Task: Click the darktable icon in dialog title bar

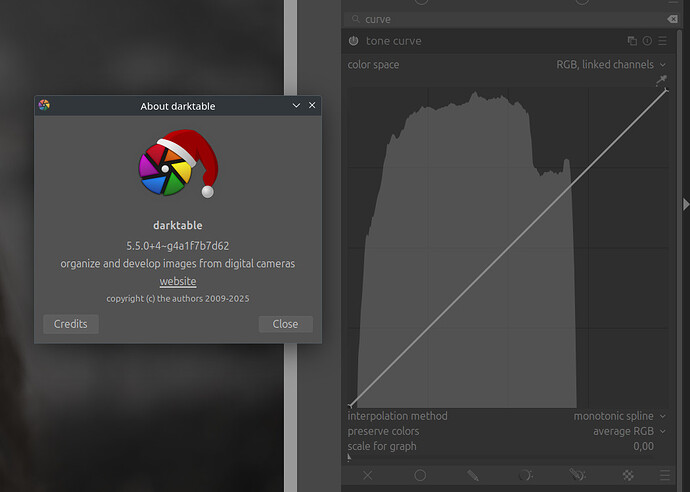Action: point(44,105)
